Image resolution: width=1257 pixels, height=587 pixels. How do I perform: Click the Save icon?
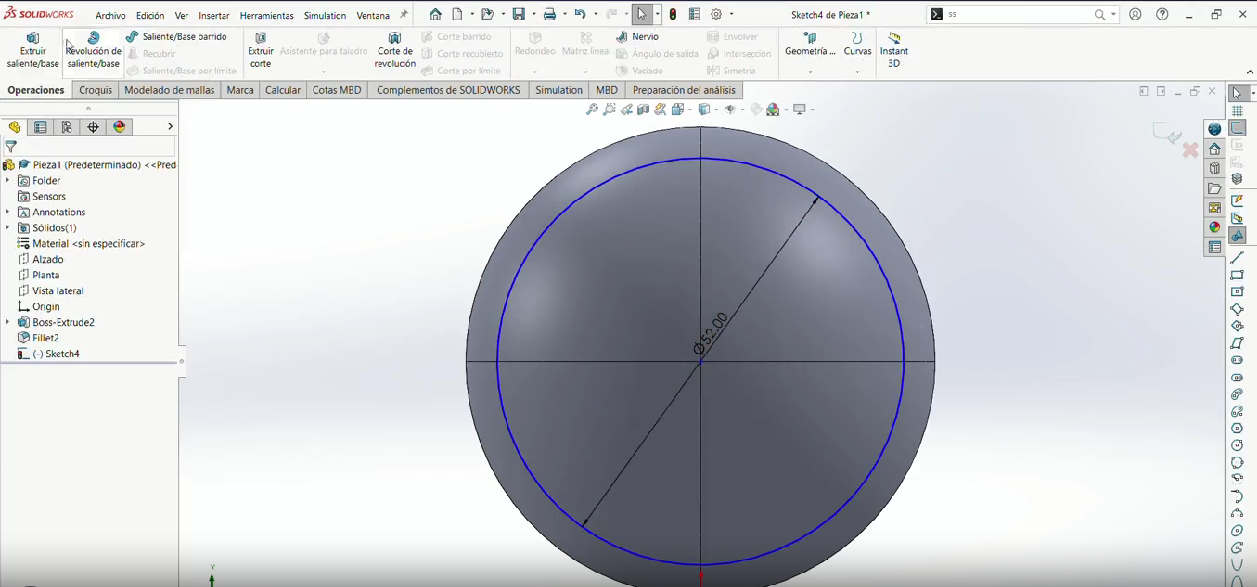(x=519, y=14)
